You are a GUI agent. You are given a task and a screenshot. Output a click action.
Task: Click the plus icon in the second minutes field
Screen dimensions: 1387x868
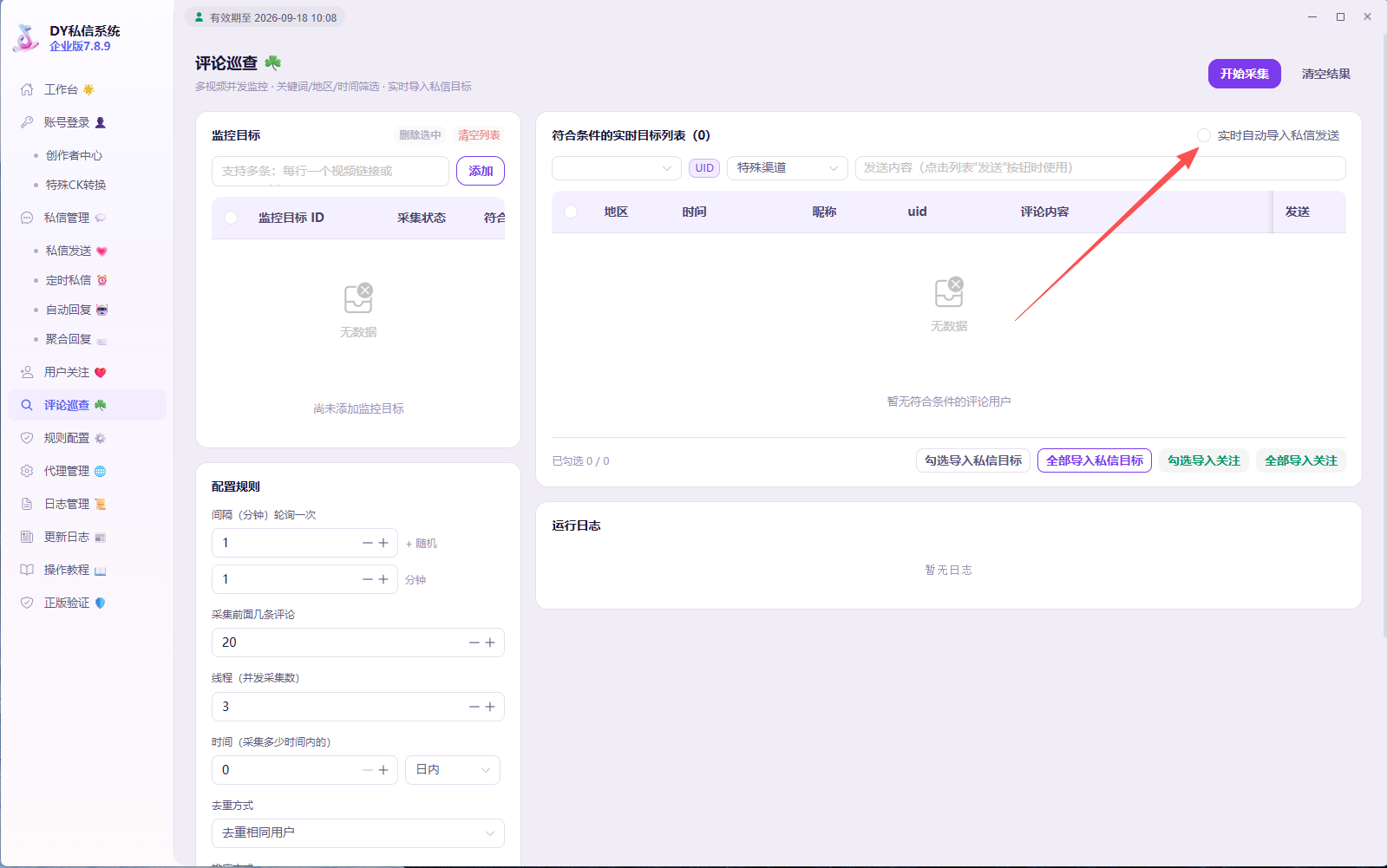(383, 579)
